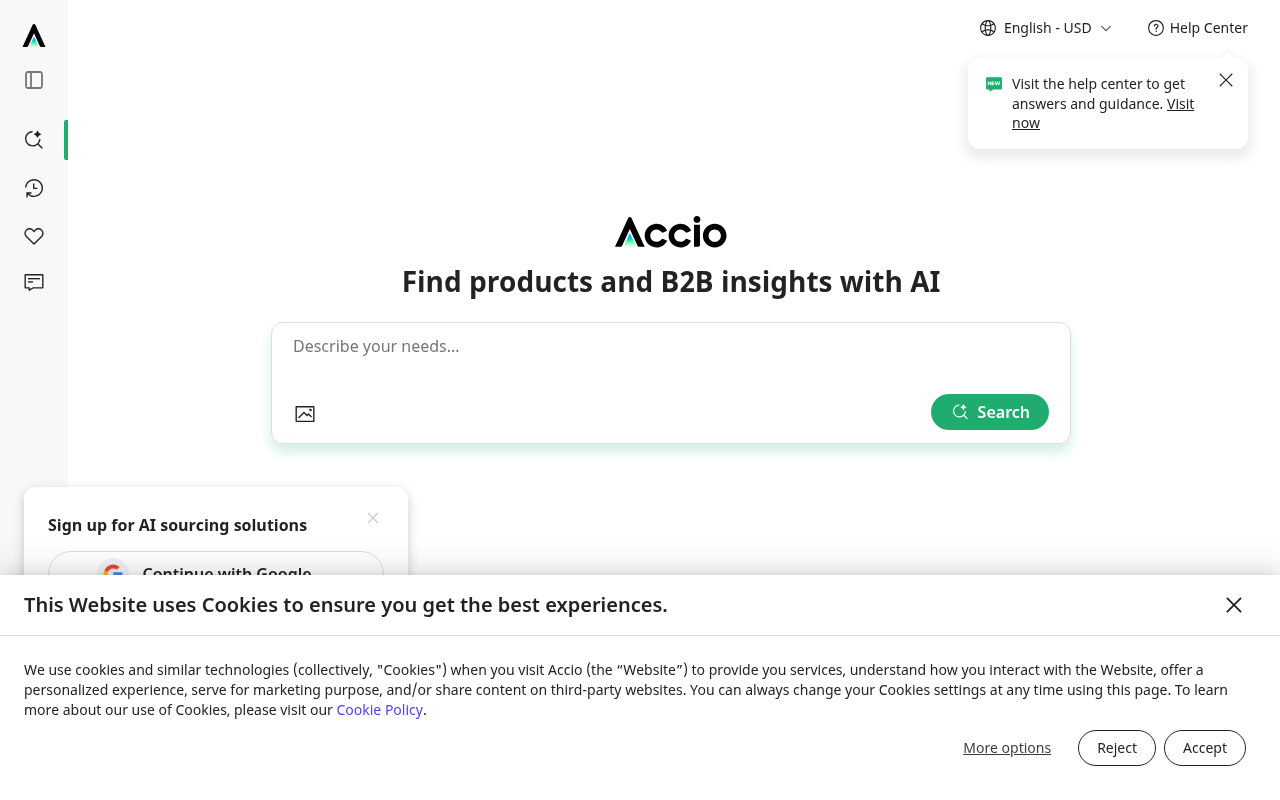Select Continue with Google
Screen dimensions: 1280x800
(x=215, y=573)
